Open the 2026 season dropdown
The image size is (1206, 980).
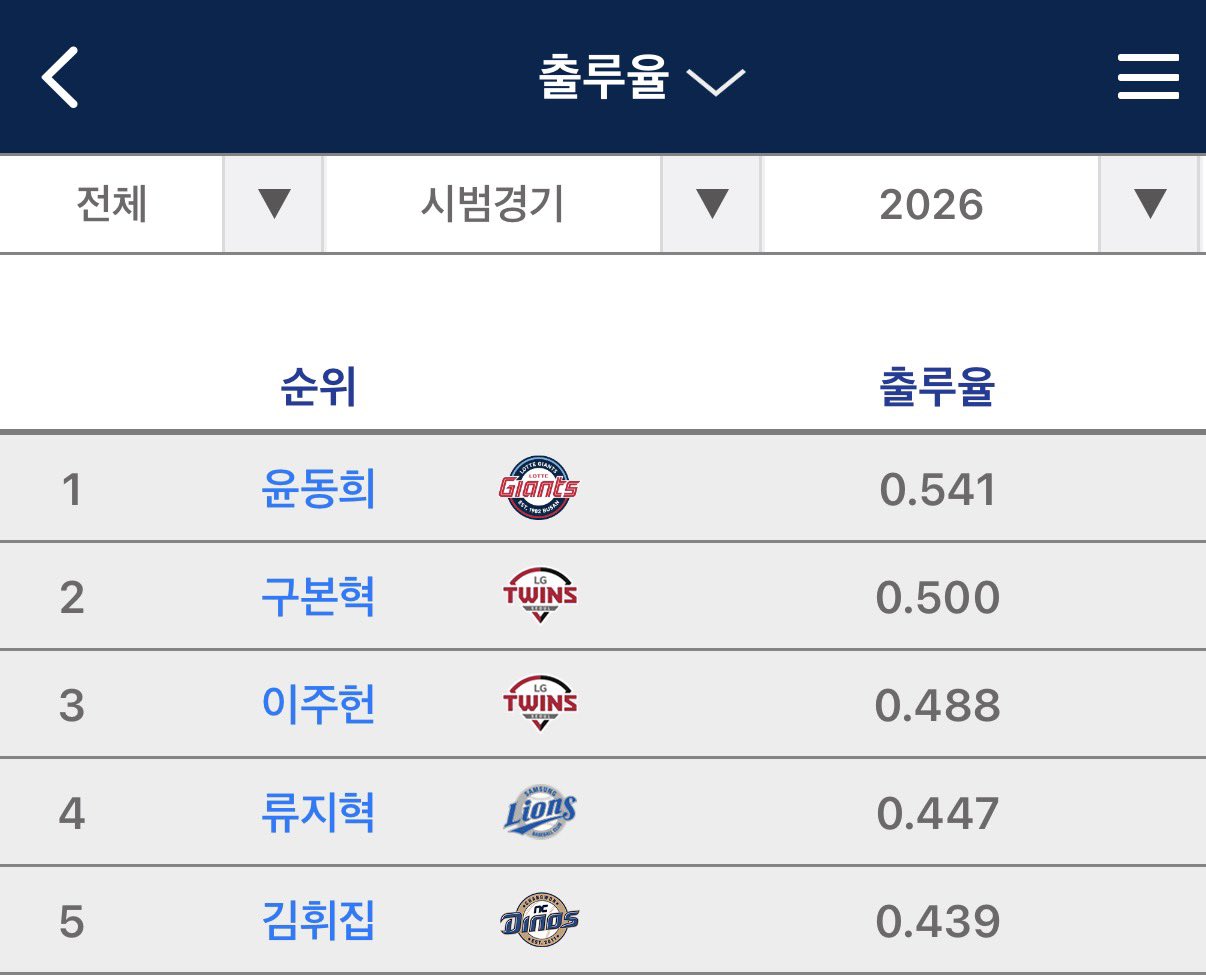tap(931, 205)
